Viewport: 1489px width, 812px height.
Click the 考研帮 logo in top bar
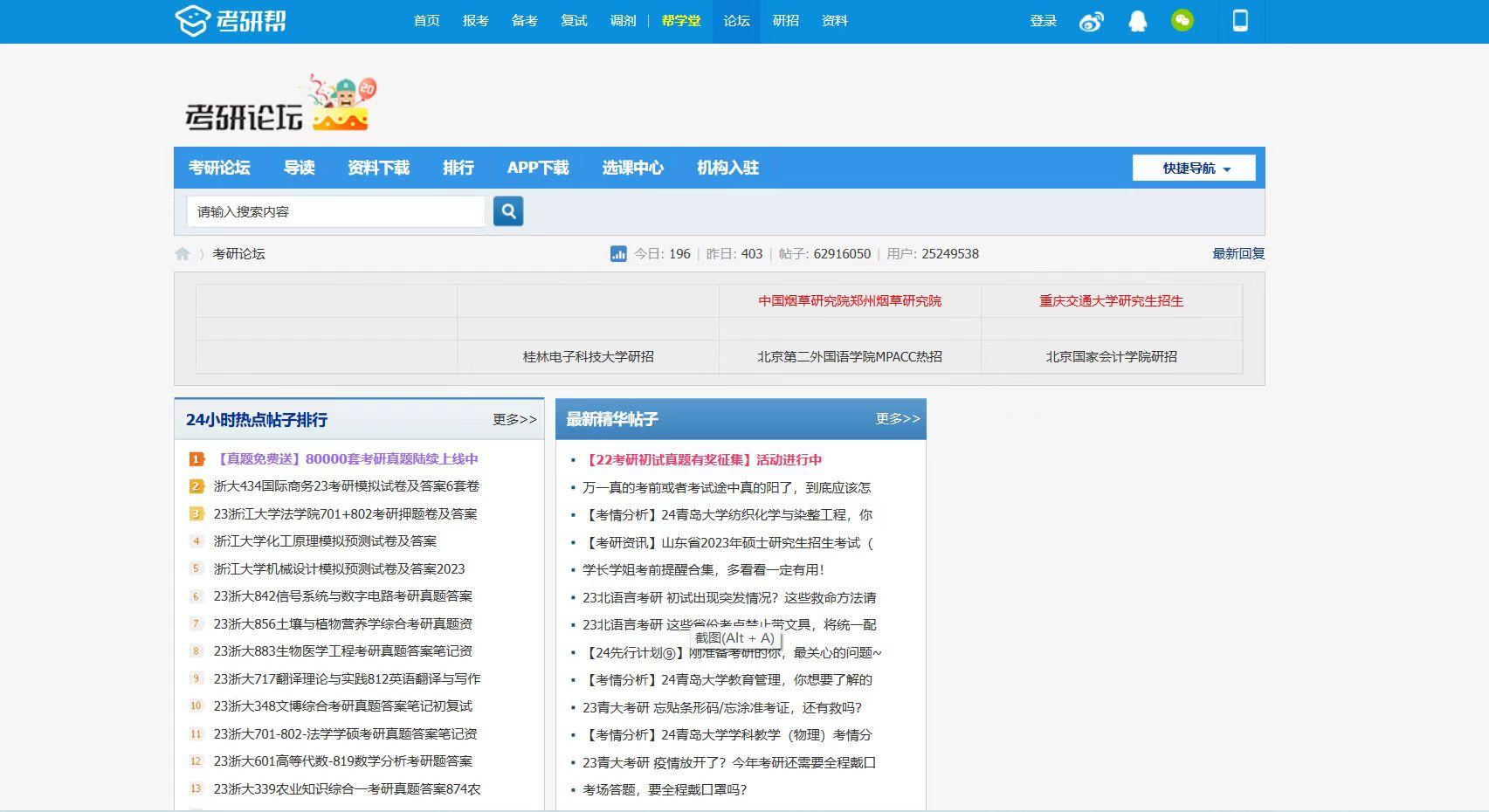point(231,21)
